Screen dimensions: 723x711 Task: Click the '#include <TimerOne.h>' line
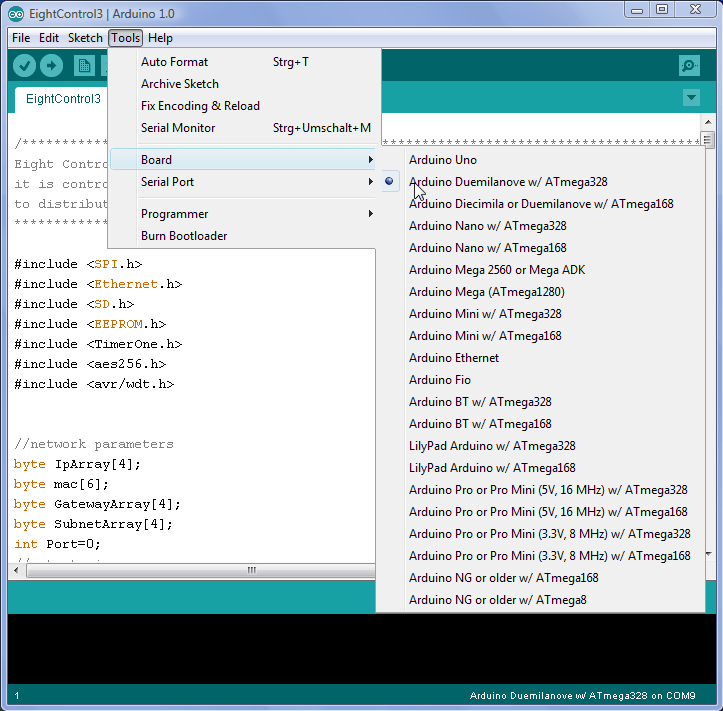click(98, 344)
